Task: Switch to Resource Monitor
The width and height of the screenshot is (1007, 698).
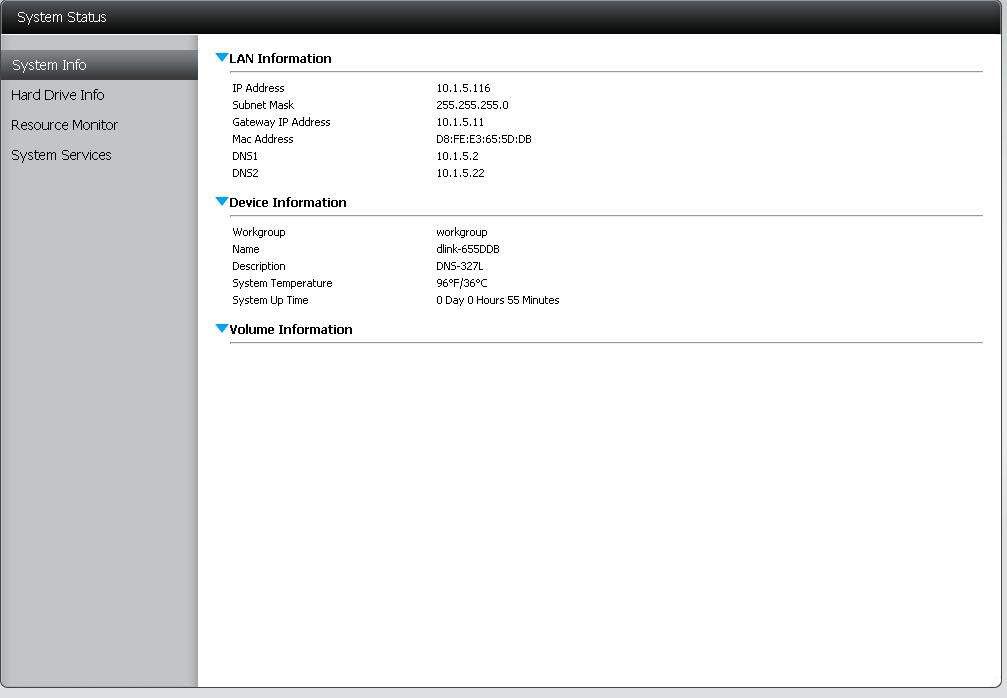Action: (64, 125)
